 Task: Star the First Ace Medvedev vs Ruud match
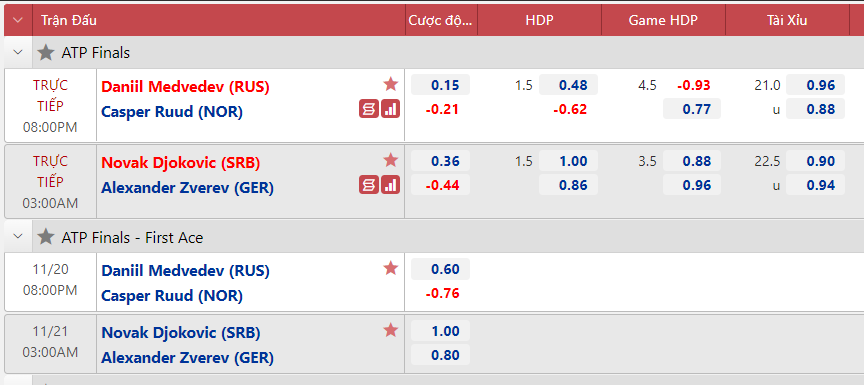[x=391, y=268]
